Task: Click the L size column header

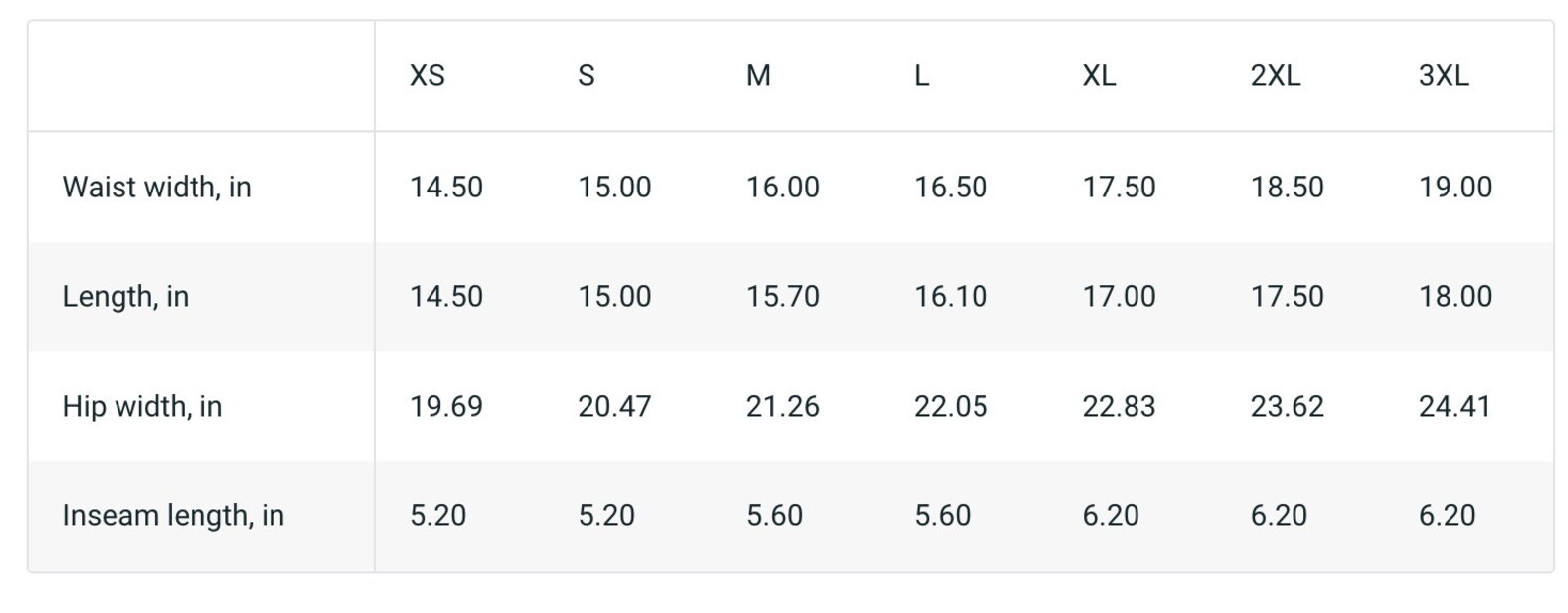Action: [x=921, y=76]
